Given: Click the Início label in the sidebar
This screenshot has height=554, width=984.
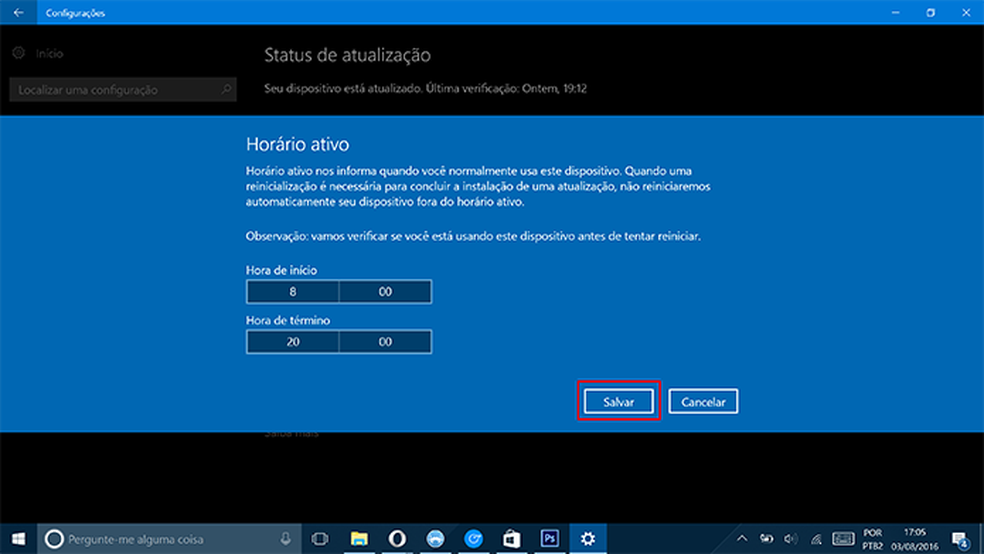Looking at the screenshot, I should 49,54.
